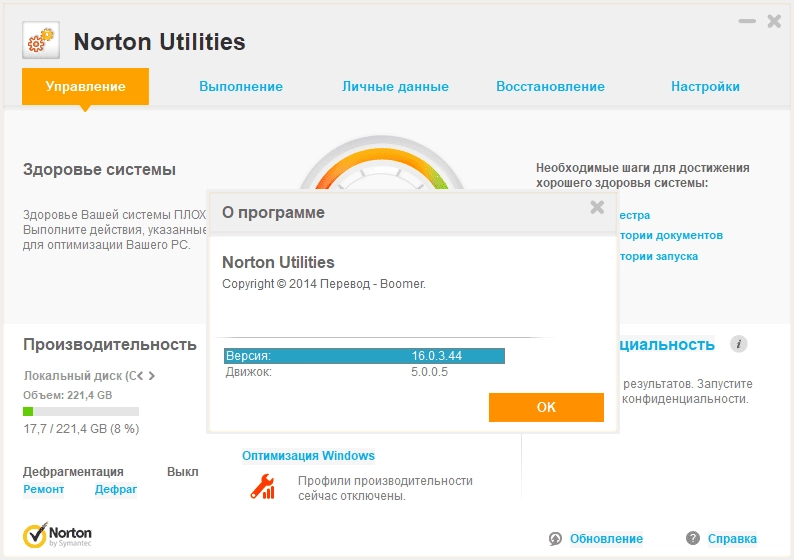Show the next local disk with right chevron

coord(151,376)
